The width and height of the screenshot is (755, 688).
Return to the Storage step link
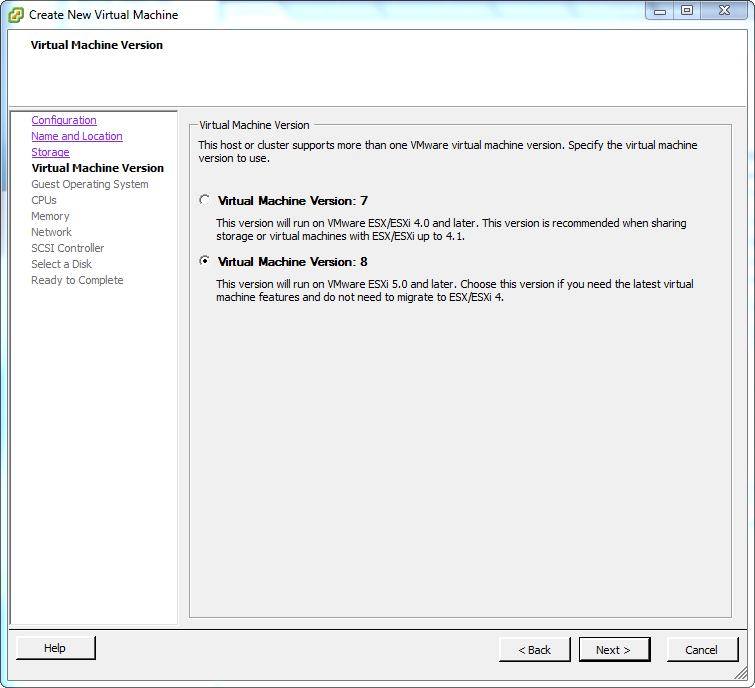[x=50, y=152]
